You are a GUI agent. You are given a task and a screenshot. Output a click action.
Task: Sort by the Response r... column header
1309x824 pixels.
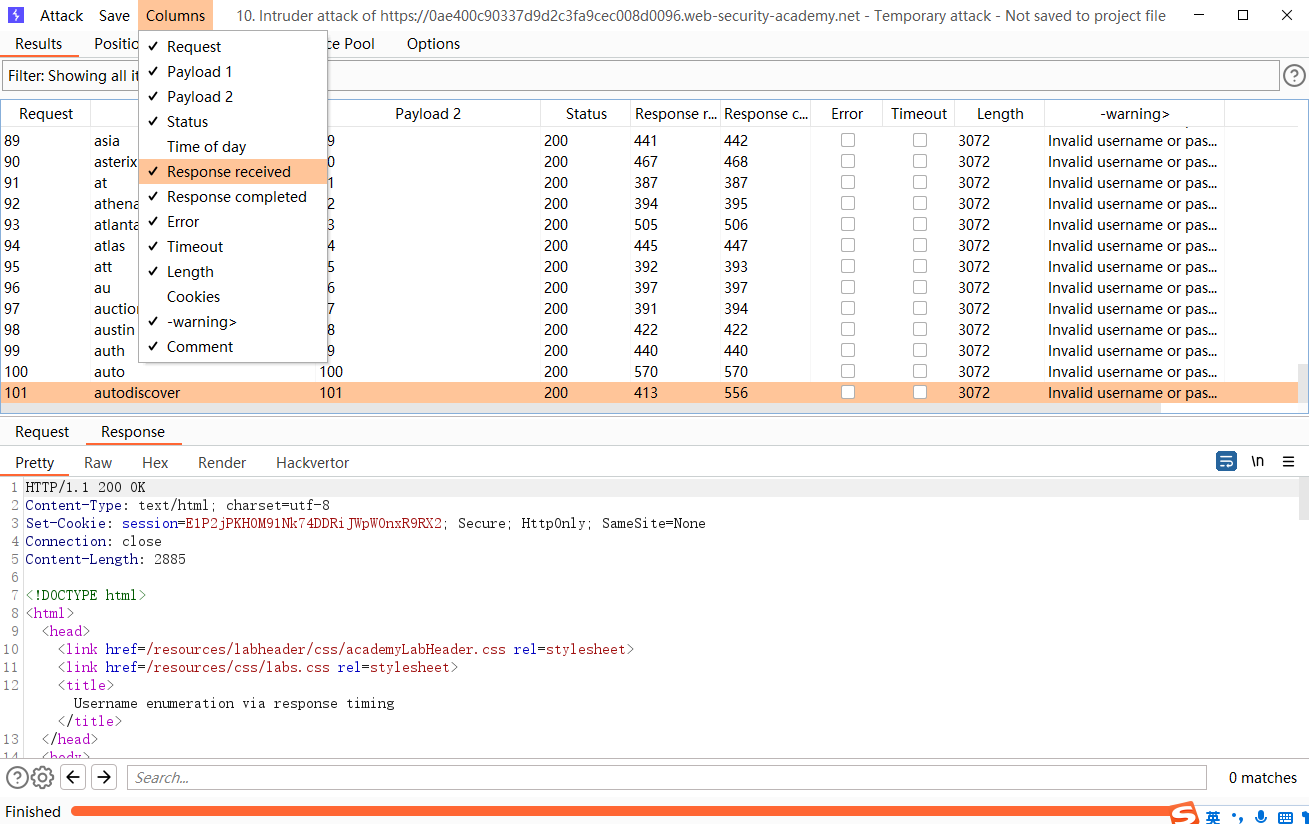pos(675,113)
